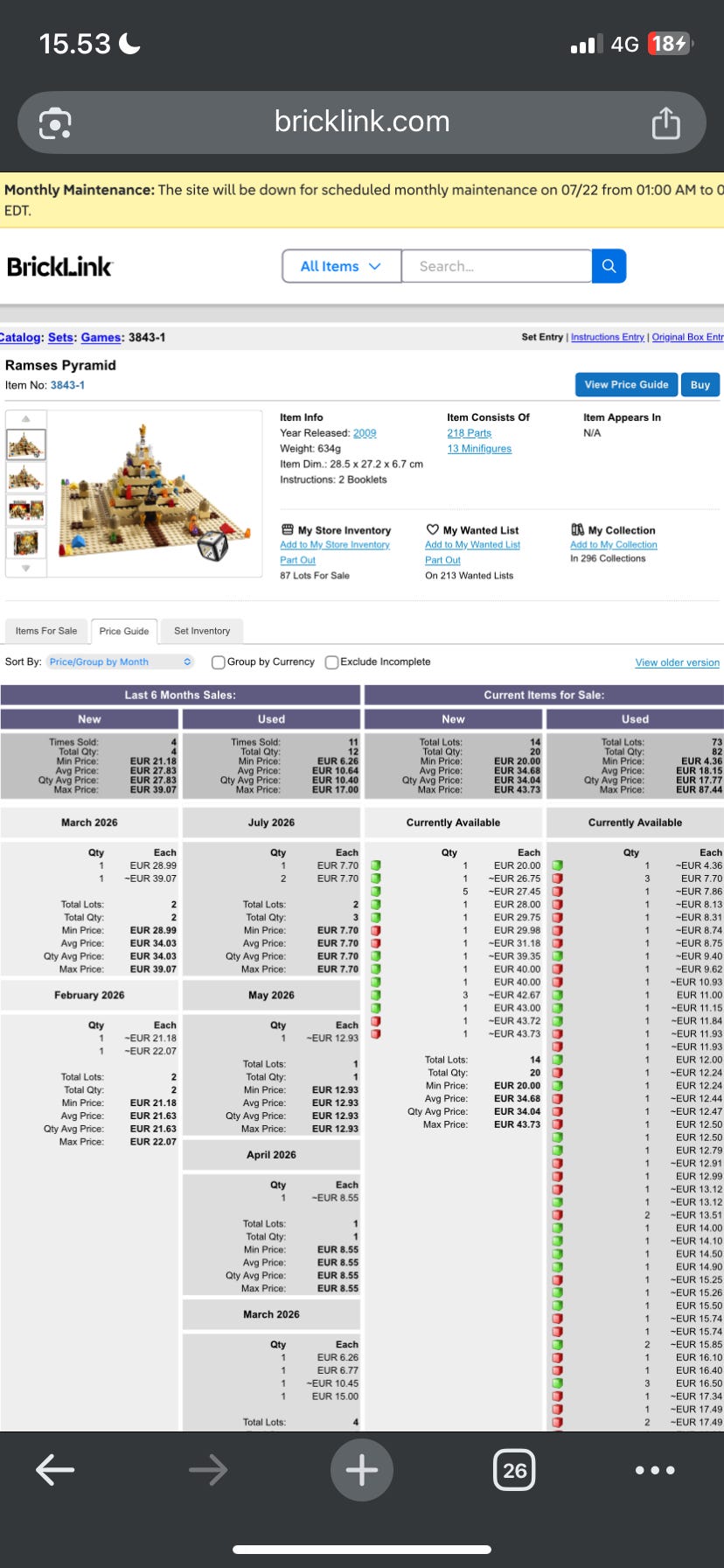Click the red box icon beside the used EUR 7.70 row
This screenshot has height=1568, width=724.
point(557,878)
